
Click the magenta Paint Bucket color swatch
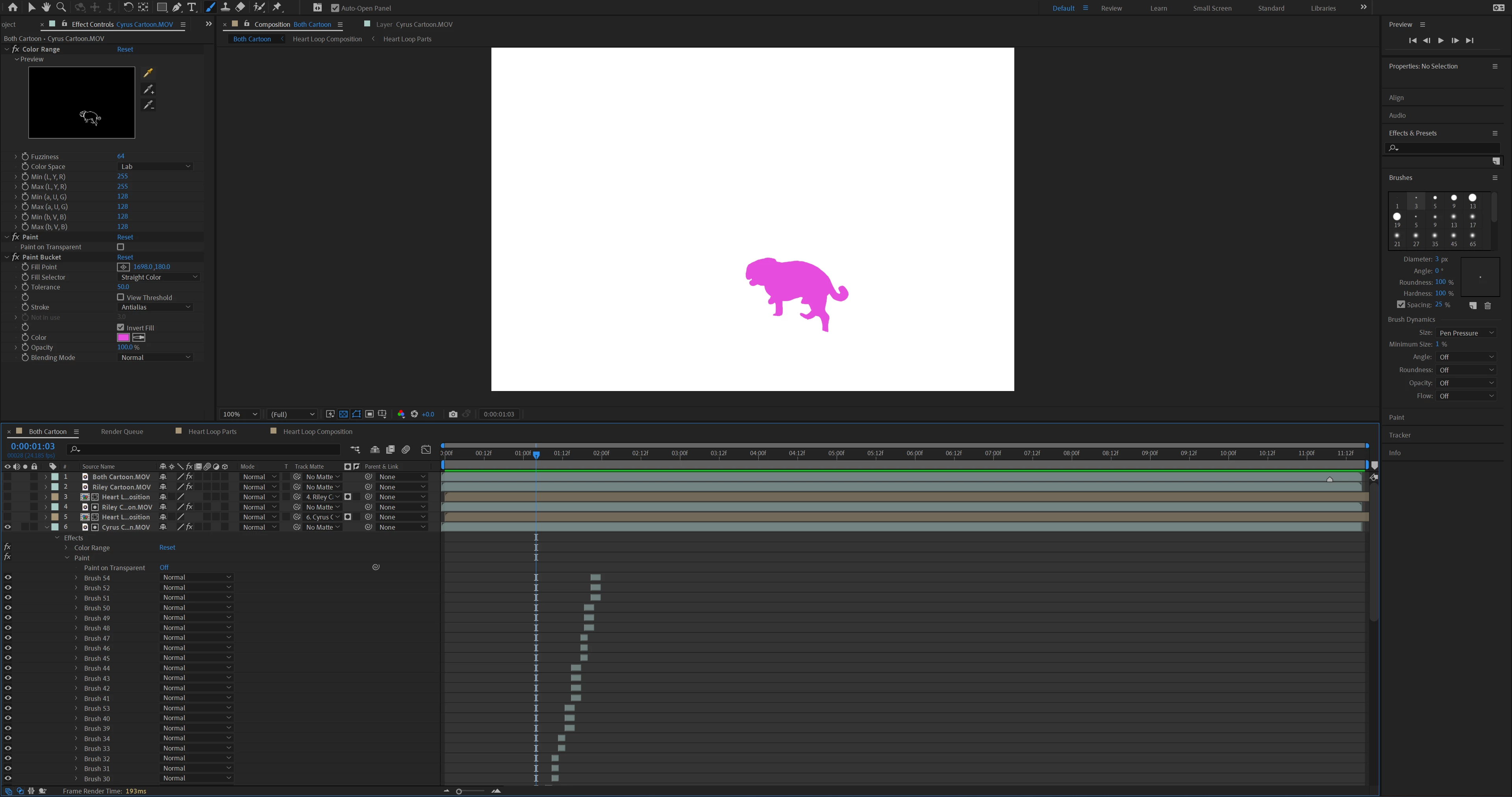coord(123,337)
